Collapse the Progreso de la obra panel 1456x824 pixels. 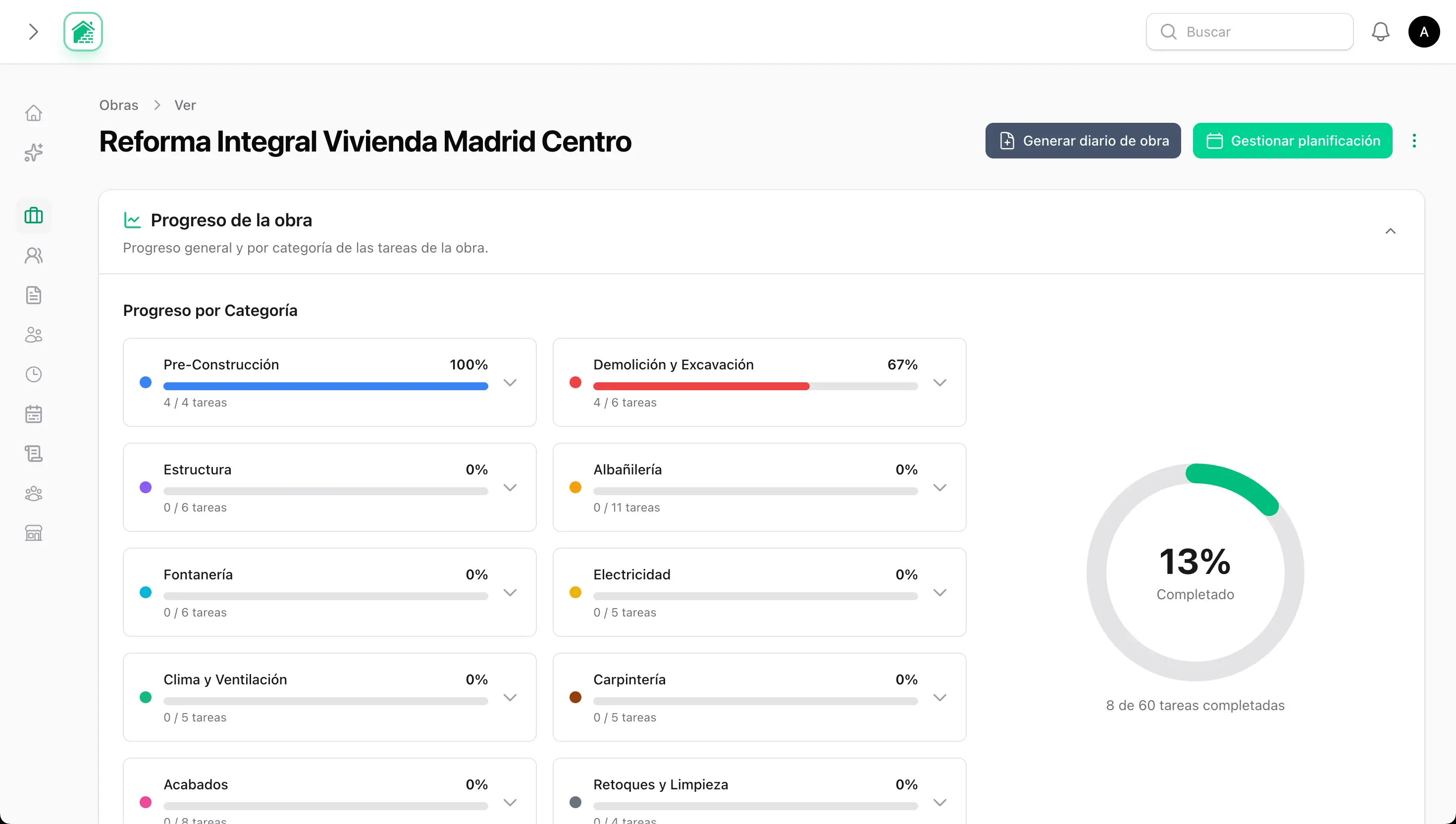click(1390, 231)
